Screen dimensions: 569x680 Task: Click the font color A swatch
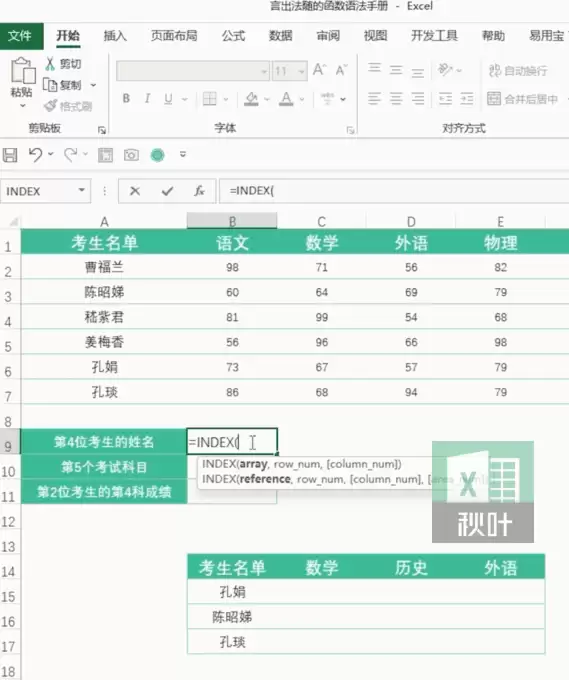[x=286, y=99]
